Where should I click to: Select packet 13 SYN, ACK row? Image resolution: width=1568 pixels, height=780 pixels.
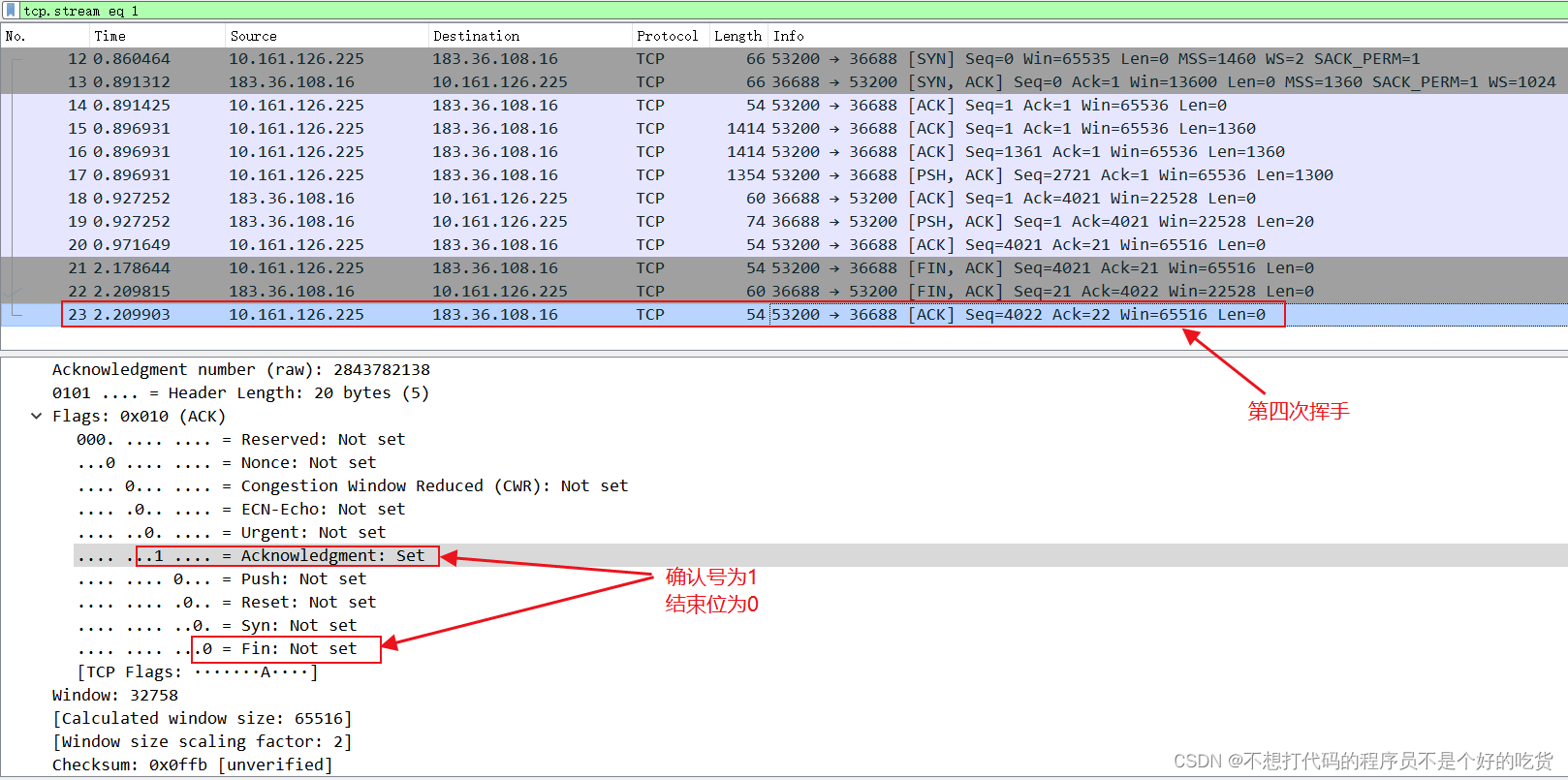(784, 82)
